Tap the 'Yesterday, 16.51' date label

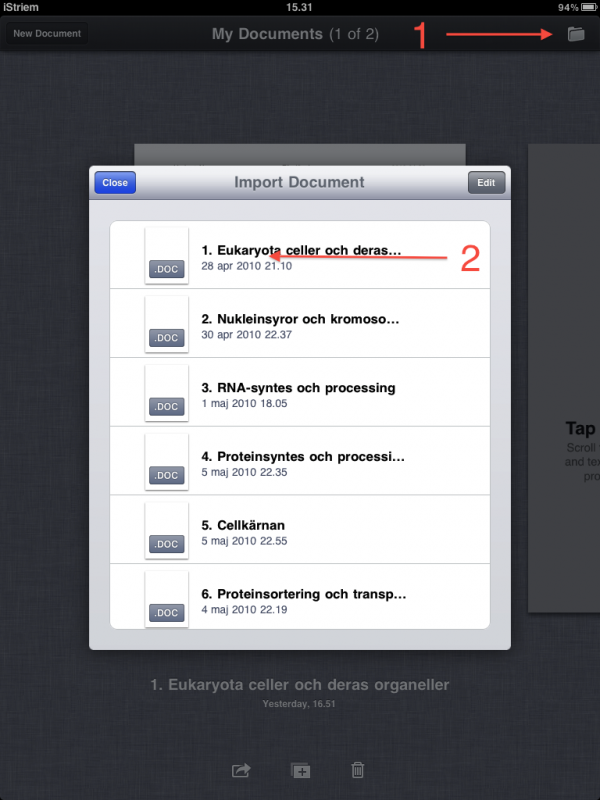[x=299, y=704]
